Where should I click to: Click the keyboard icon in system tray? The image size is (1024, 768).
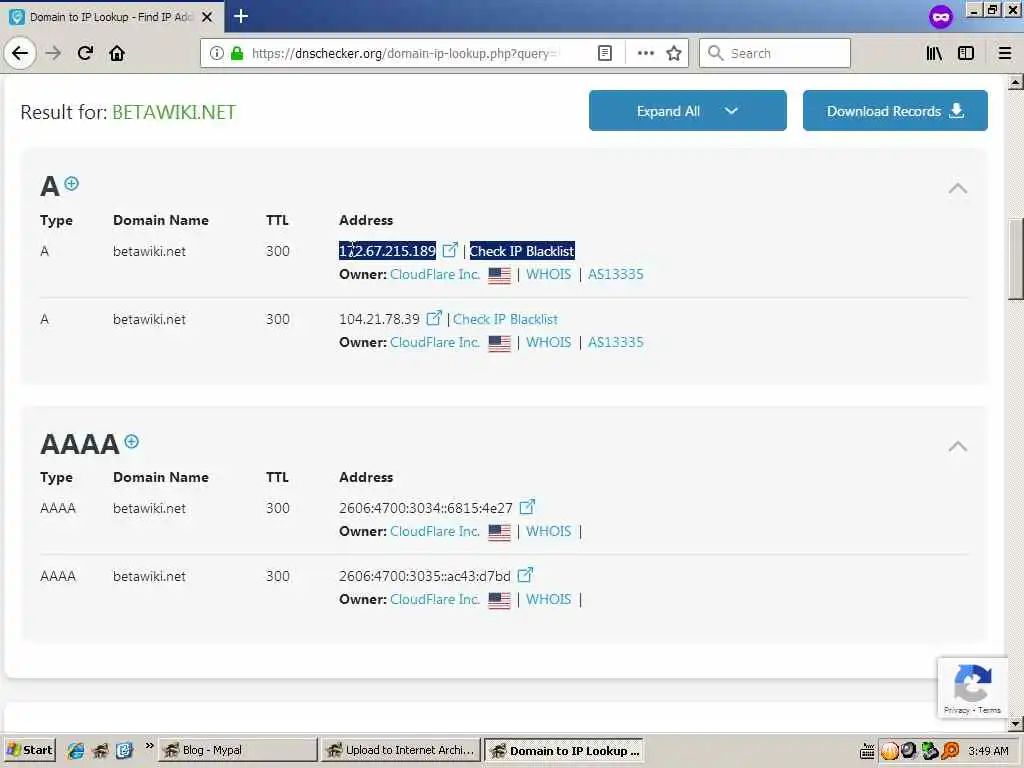click(x=867, y=751)
